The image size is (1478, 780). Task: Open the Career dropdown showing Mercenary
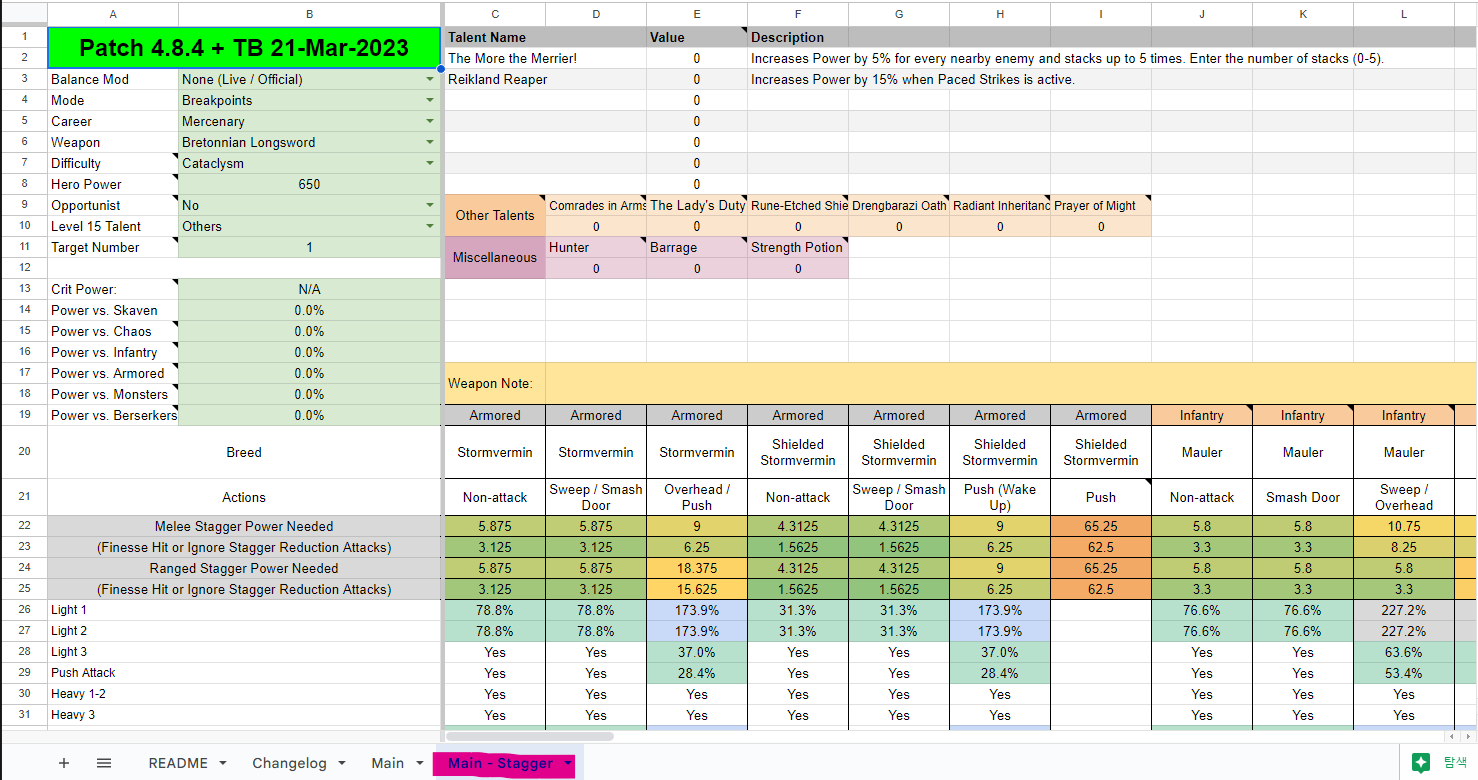pyautogui.click(x=430, y=121)
